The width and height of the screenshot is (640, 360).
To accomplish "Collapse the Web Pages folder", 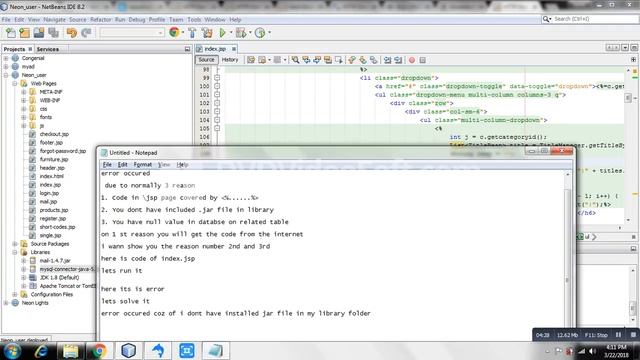I will point(15,84).
